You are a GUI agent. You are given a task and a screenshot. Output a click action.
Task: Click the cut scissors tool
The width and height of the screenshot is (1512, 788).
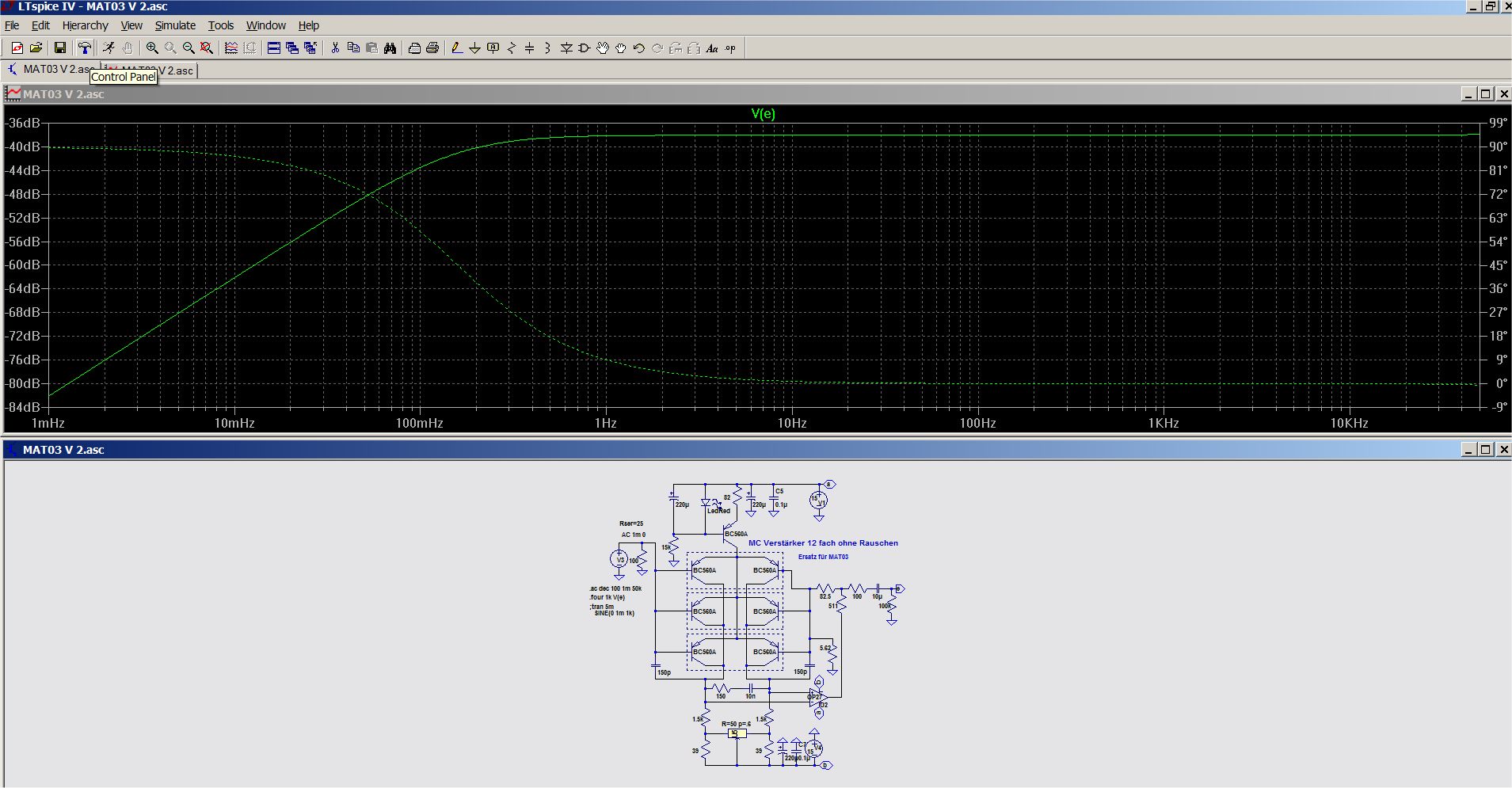point(335,48)
